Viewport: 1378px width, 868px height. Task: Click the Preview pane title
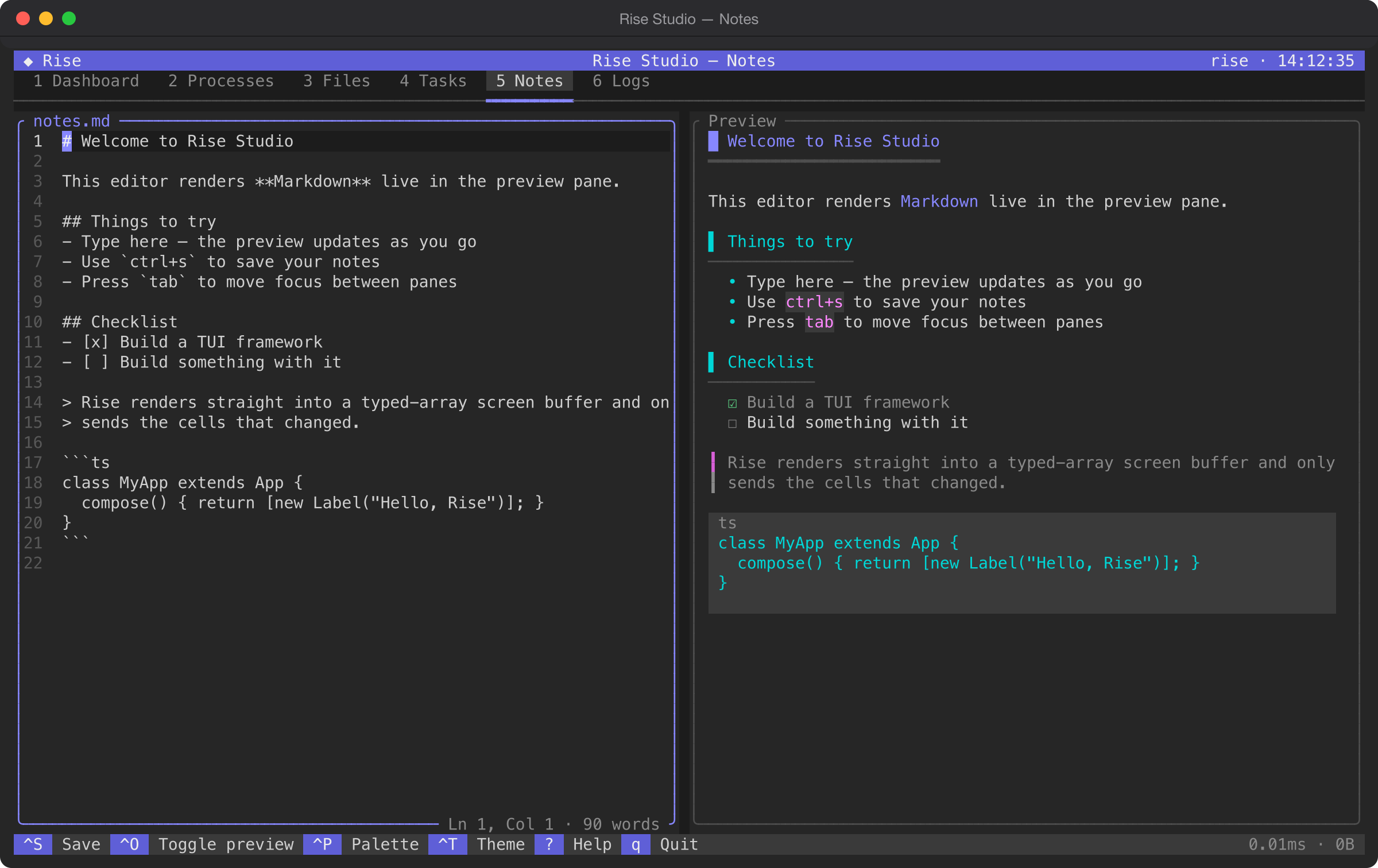click(742, 121)
